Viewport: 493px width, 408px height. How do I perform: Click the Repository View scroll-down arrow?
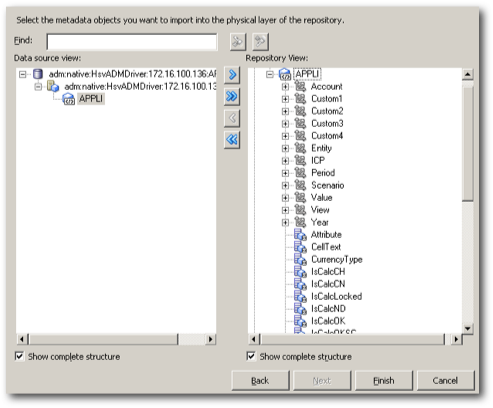click(x=468, y=328)
